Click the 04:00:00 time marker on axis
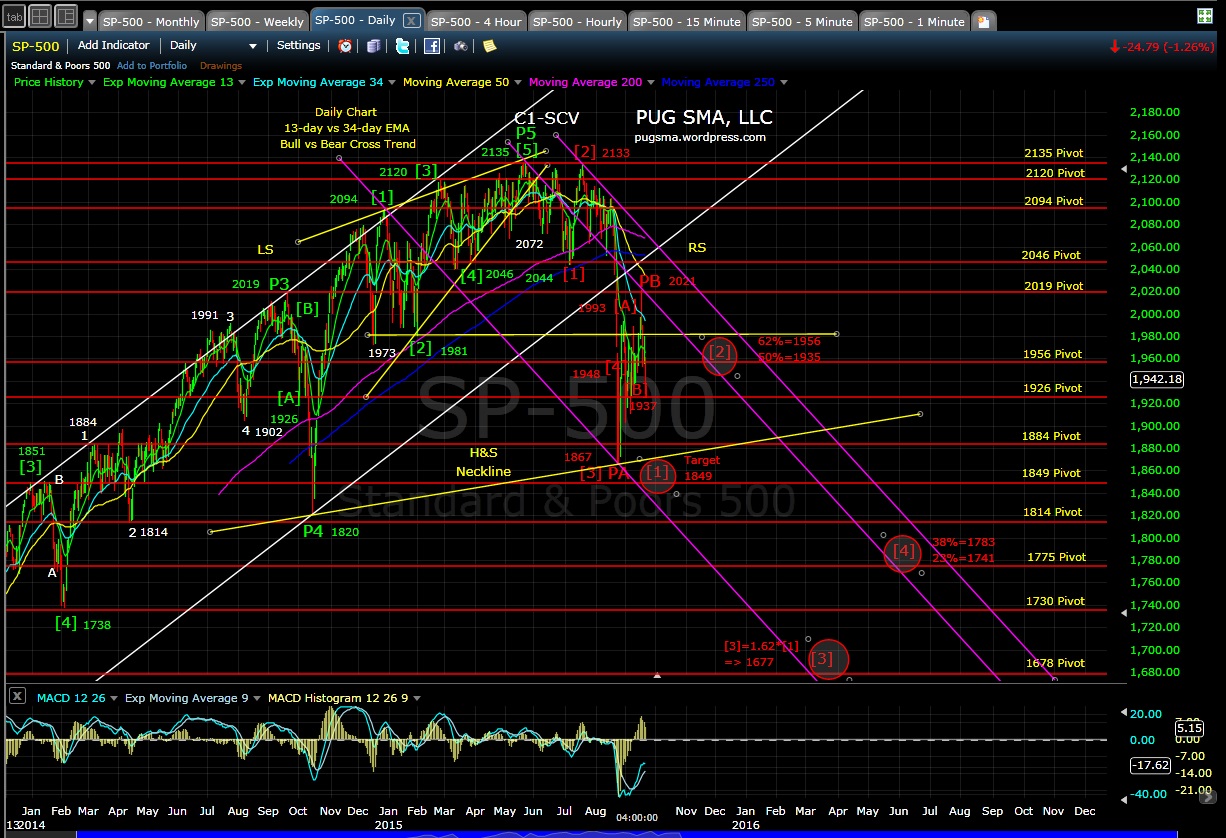The image size is (1226, 838). [x=635, y=818]
